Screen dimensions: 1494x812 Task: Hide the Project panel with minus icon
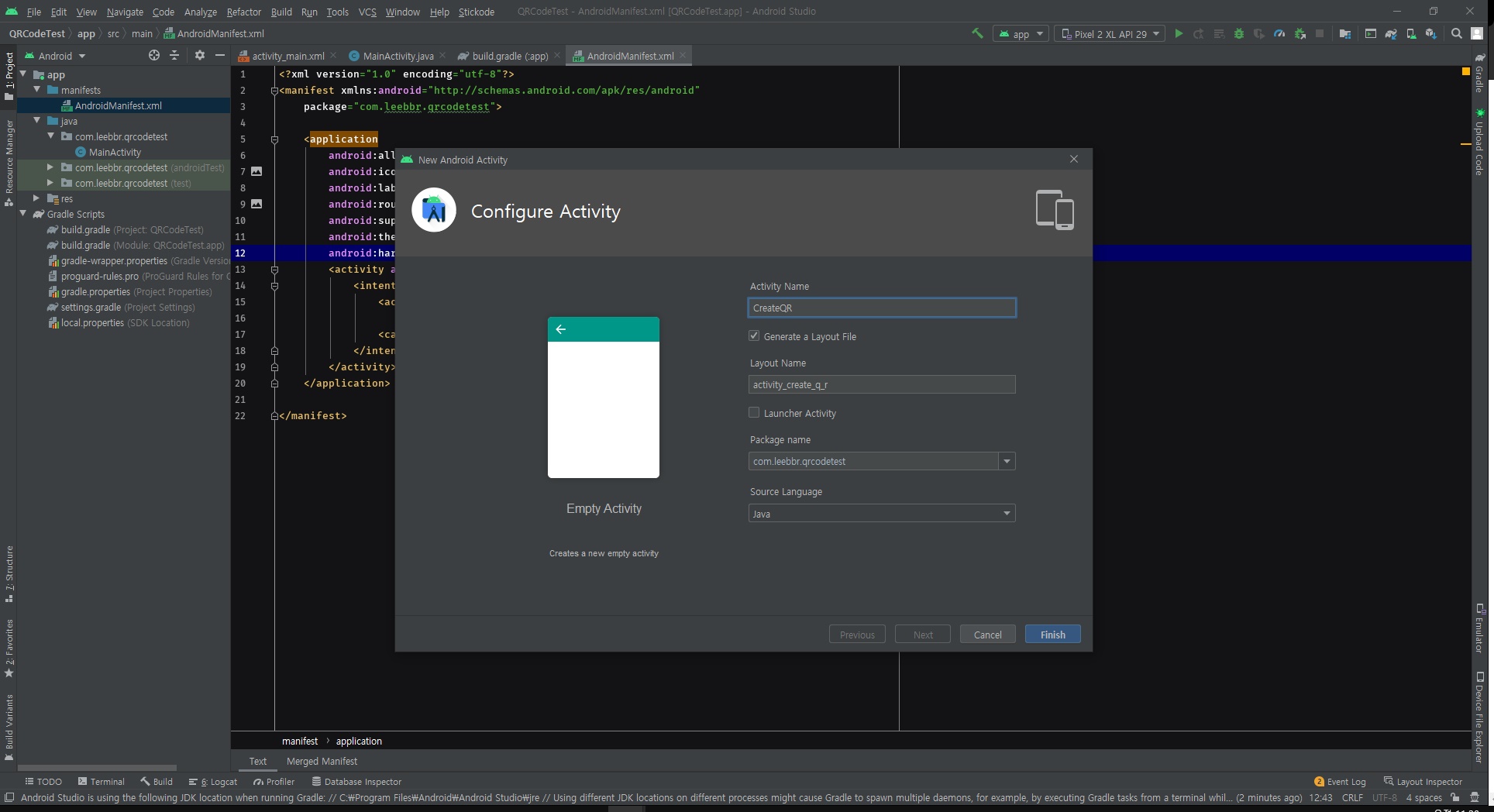pyautogui.click(x=220, y=55)
